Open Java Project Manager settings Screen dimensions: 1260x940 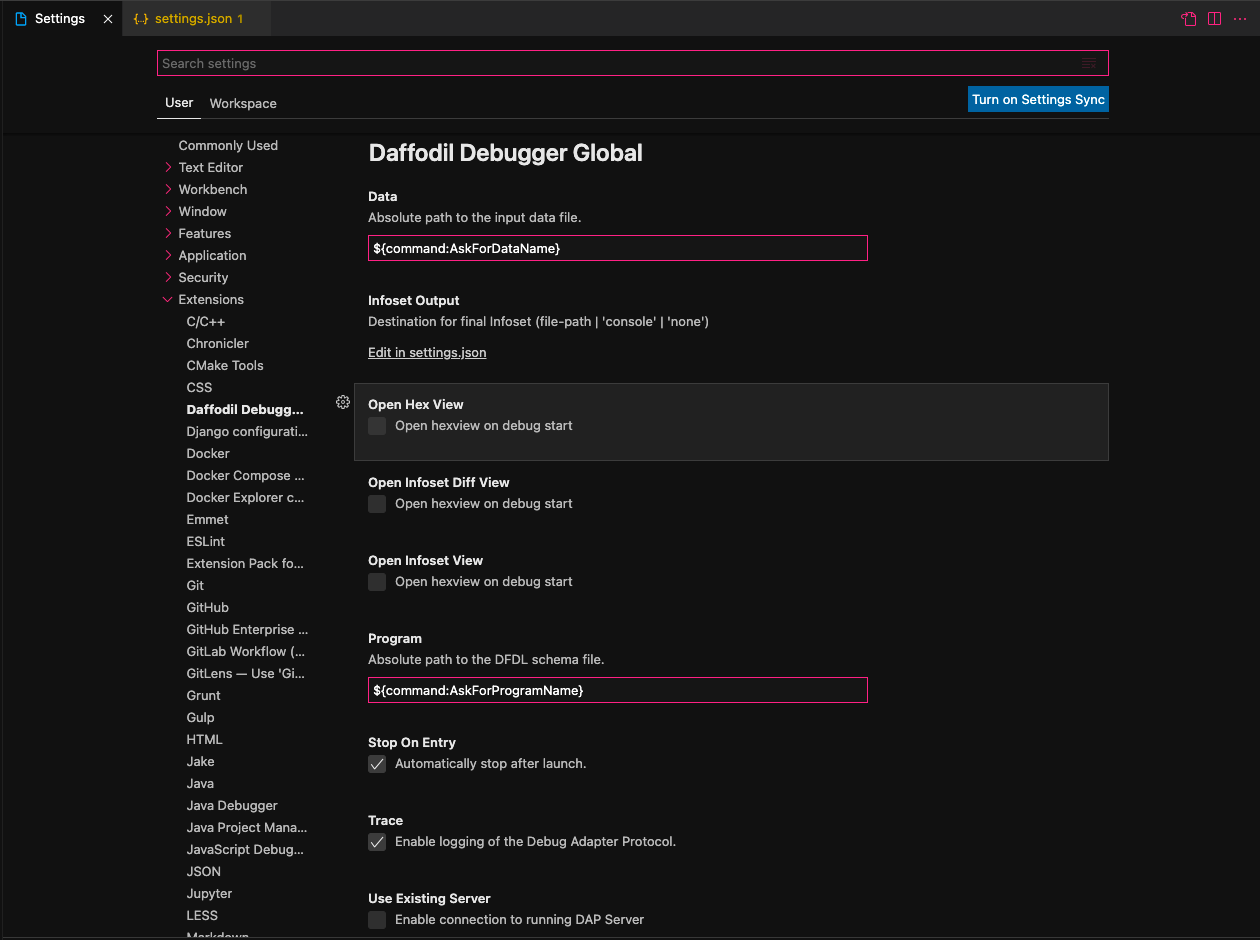point(247,827)
